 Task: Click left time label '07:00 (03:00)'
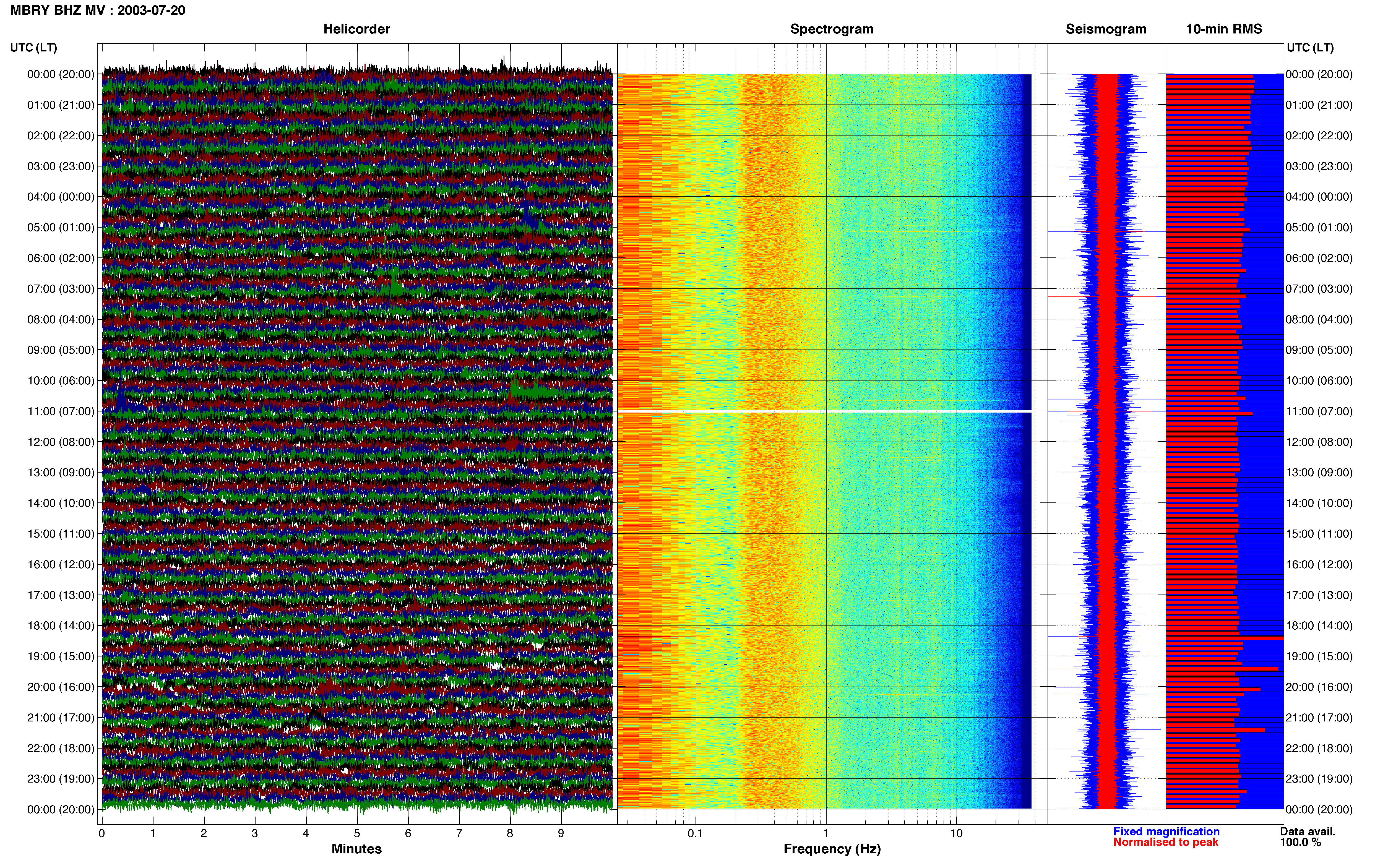coord(61,289)
